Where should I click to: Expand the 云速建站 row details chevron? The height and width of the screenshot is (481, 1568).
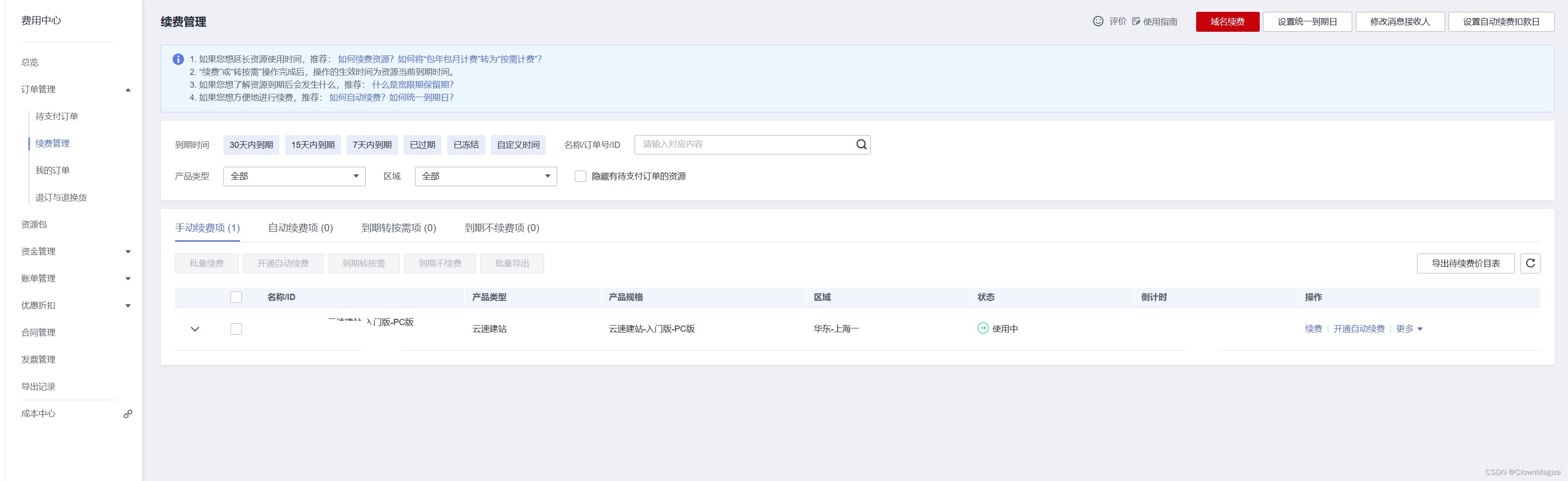pos(195,329)
